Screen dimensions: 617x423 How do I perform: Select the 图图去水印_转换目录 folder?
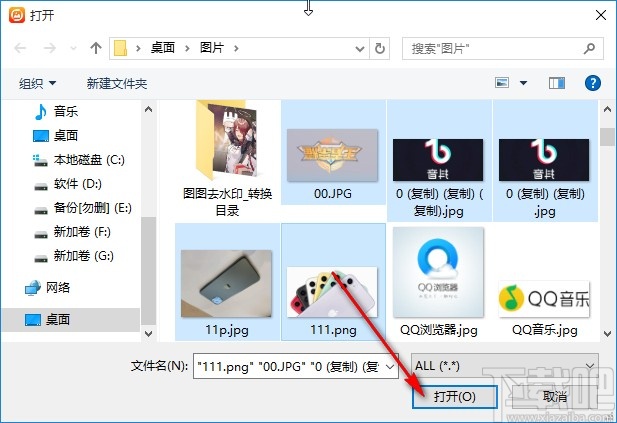pos(227,159)
